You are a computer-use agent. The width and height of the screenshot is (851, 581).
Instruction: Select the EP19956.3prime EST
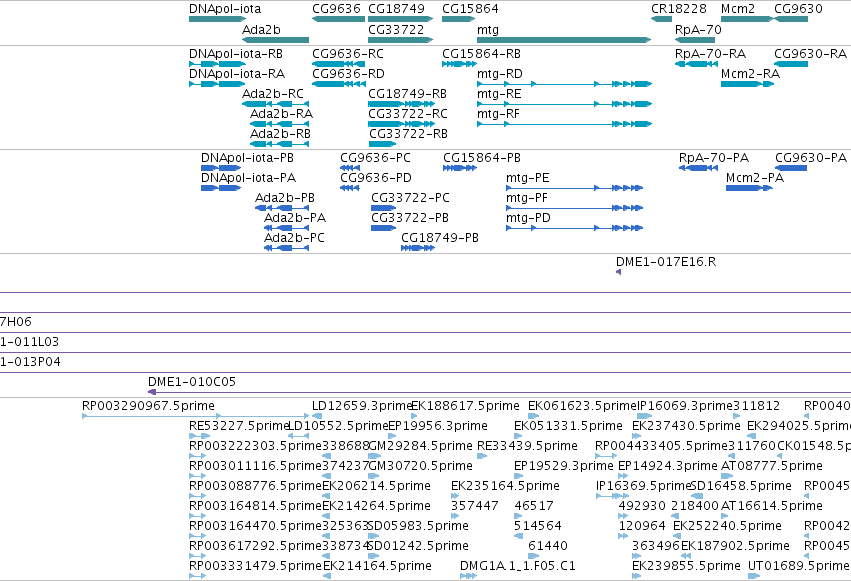[x=391, y=436]
